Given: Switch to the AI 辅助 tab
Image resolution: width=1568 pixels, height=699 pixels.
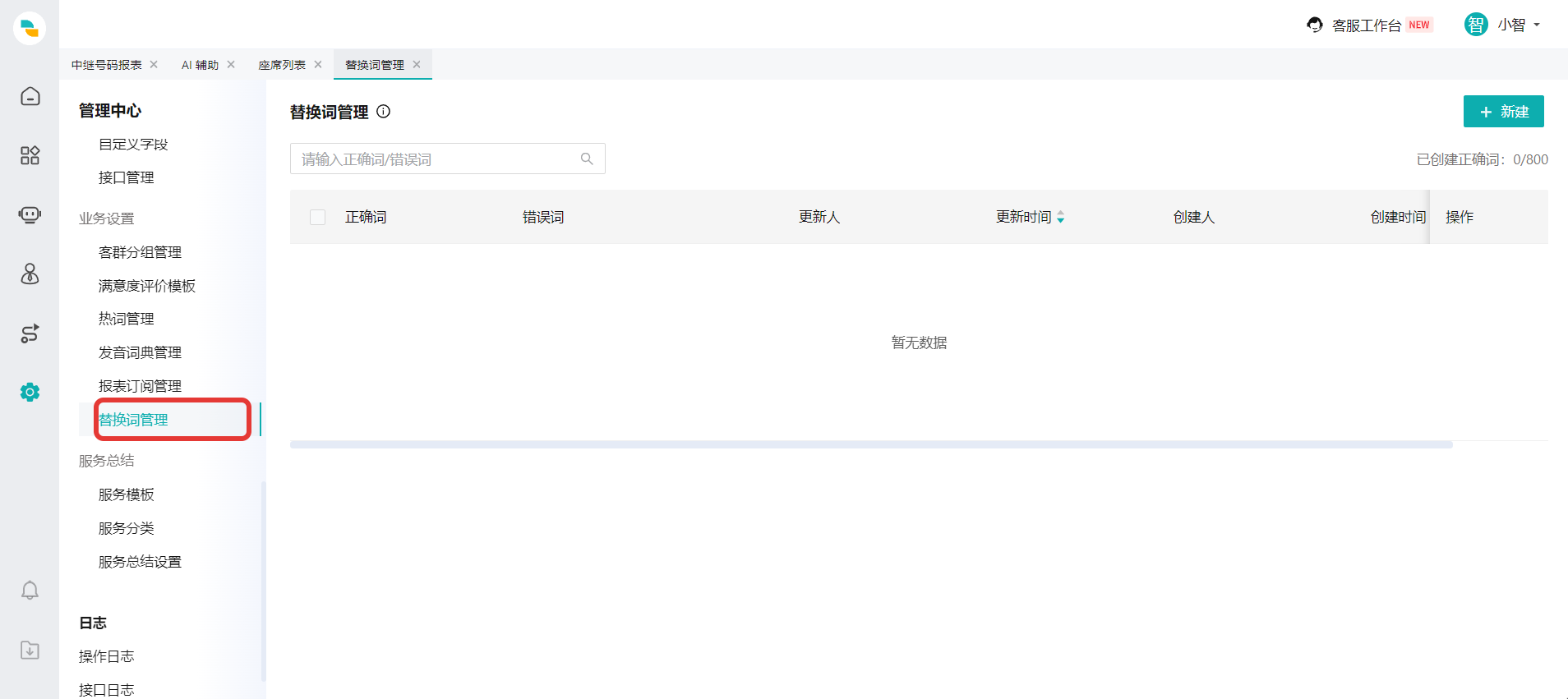Looking at the screenshot, I should [200, 64].
